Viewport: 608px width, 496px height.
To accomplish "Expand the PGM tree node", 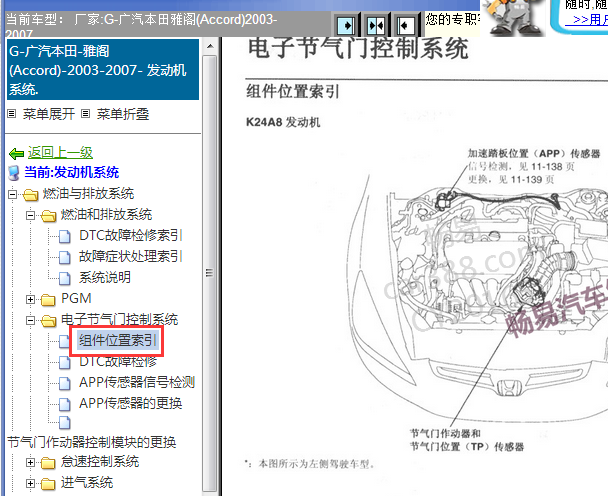I will (x=30, y=299).
